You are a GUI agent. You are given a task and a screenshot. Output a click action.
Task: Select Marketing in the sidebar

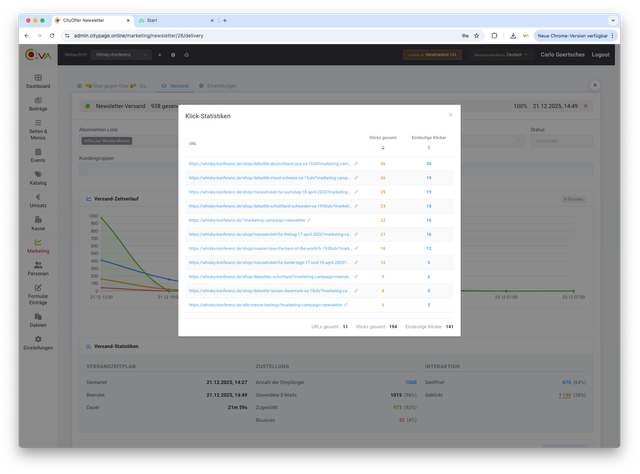click(x=38, y=246)
